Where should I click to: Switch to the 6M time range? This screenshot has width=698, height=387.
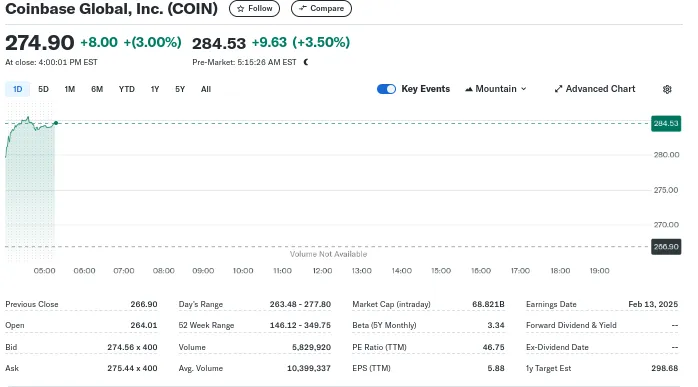tap(97, 89)
